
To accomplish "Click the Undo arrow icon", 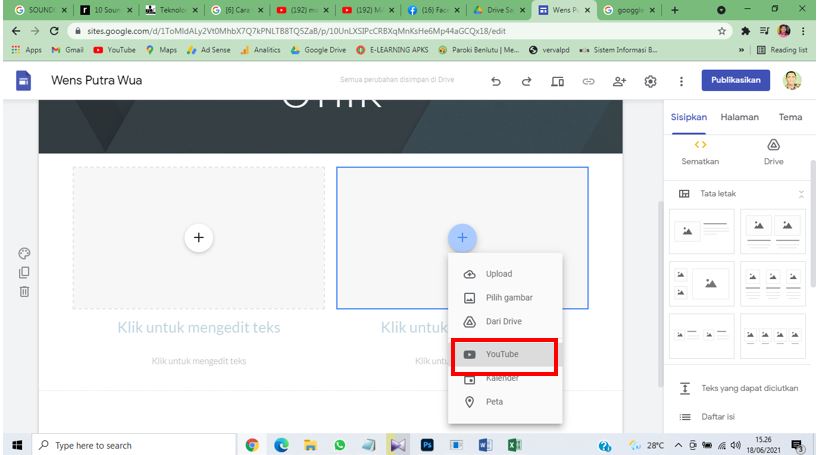I will coord(497,81).
